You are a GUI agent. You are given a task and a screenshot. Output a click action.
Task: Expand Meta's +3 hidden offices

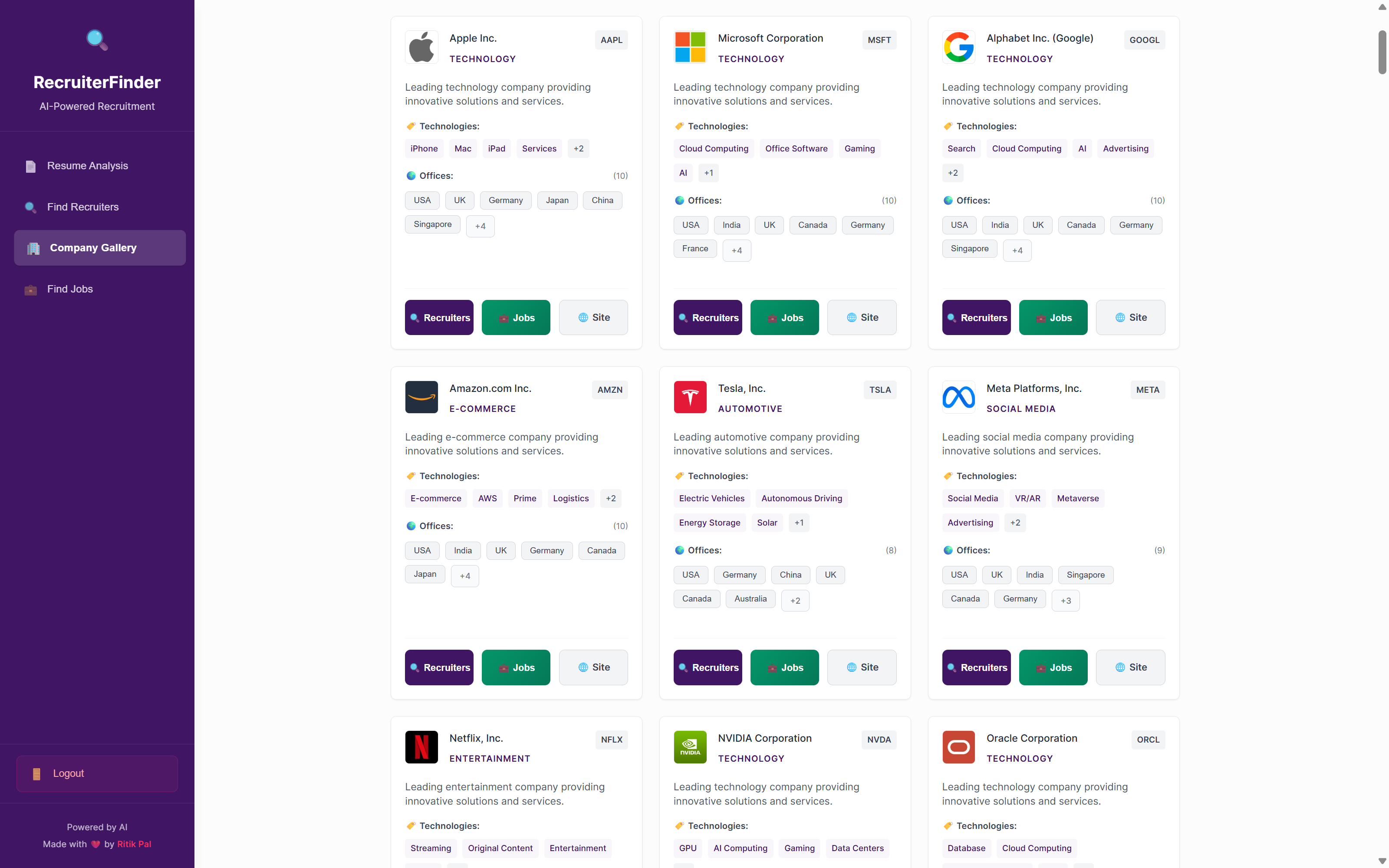point(1065,601)
